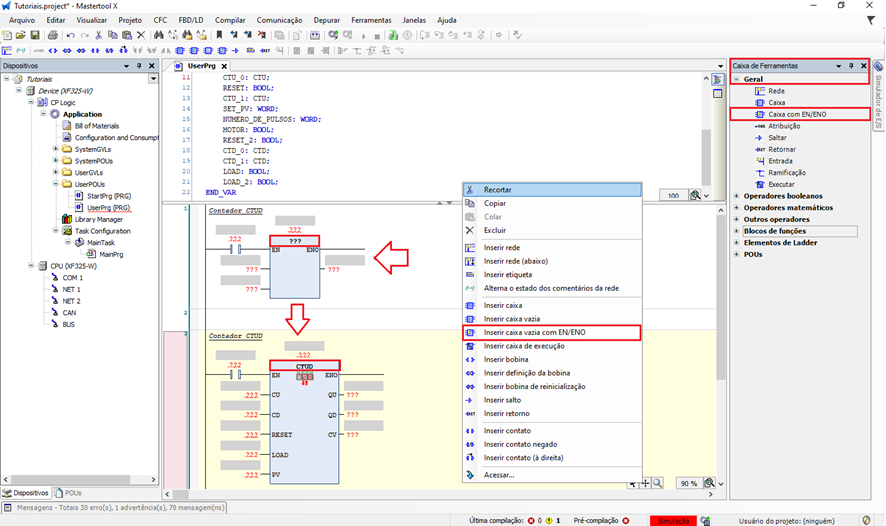Viewport: 886px width, 526px height.
Task: Click the Cut scissors icon in the toolbar
Action: point(97,35)
